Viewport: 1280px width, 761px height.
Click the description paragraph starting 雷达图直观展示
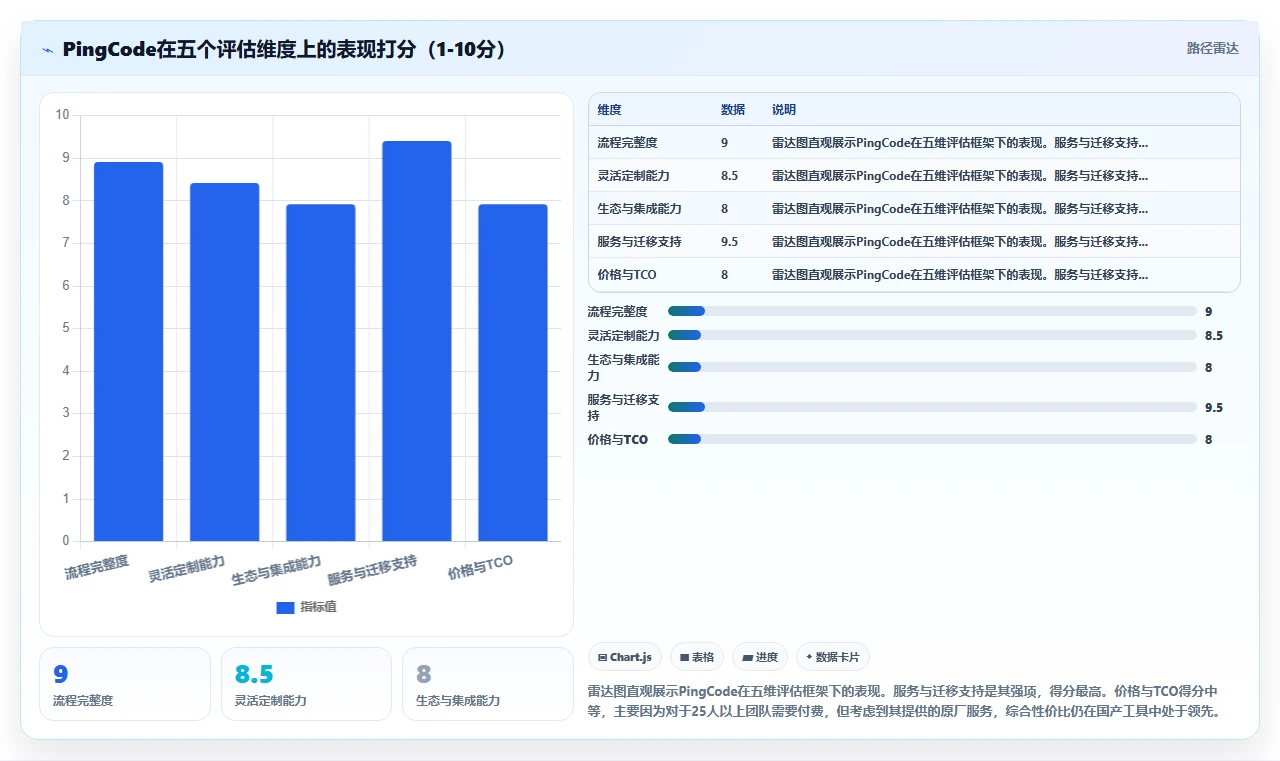(x=908, y=702)
